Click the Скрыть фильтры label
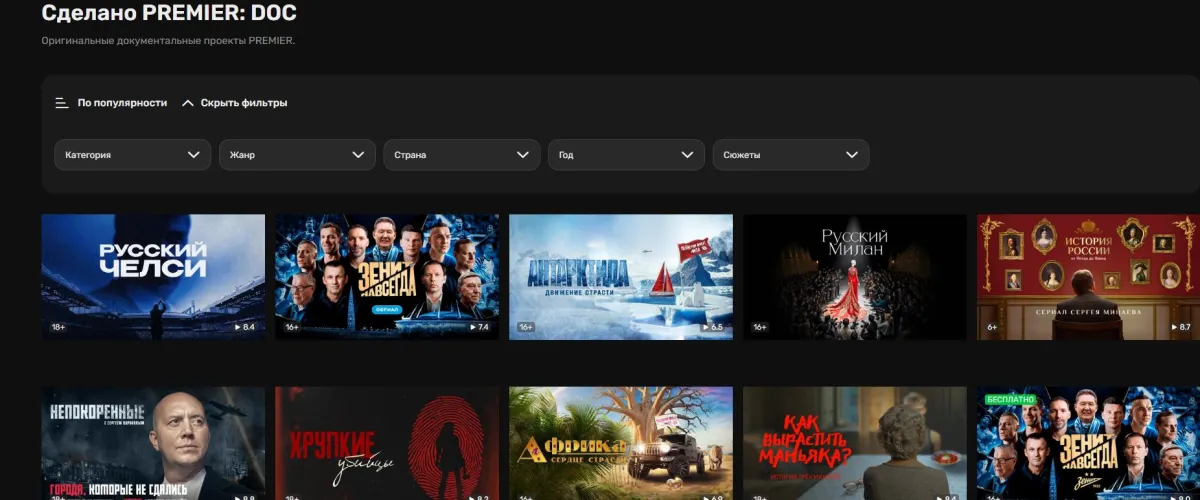The width and height of the screenshot is (1200, 500). (244, 103)
